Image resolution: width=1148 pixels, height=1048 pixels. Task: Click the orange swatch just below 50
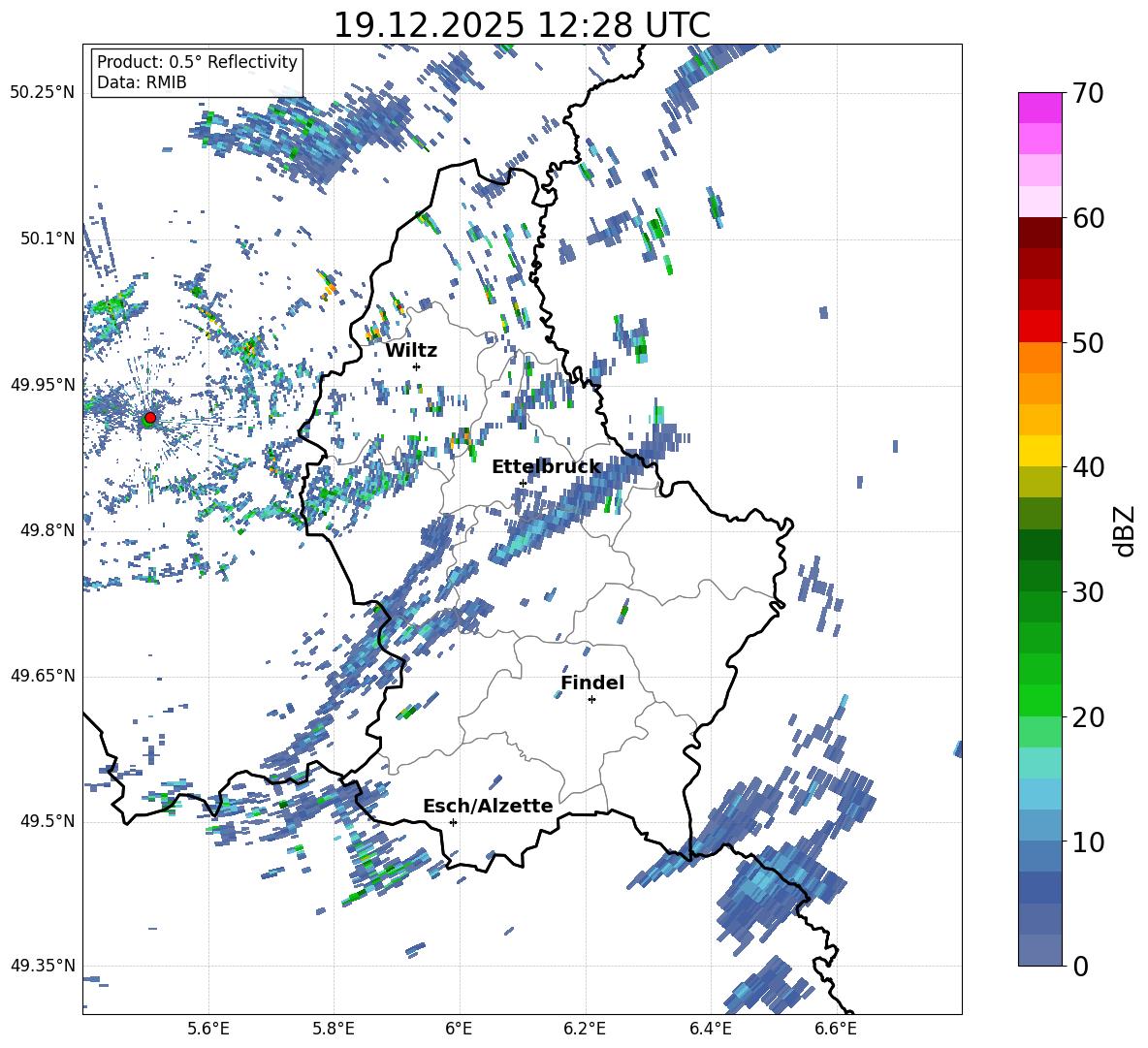click(x=1039, y=358)
